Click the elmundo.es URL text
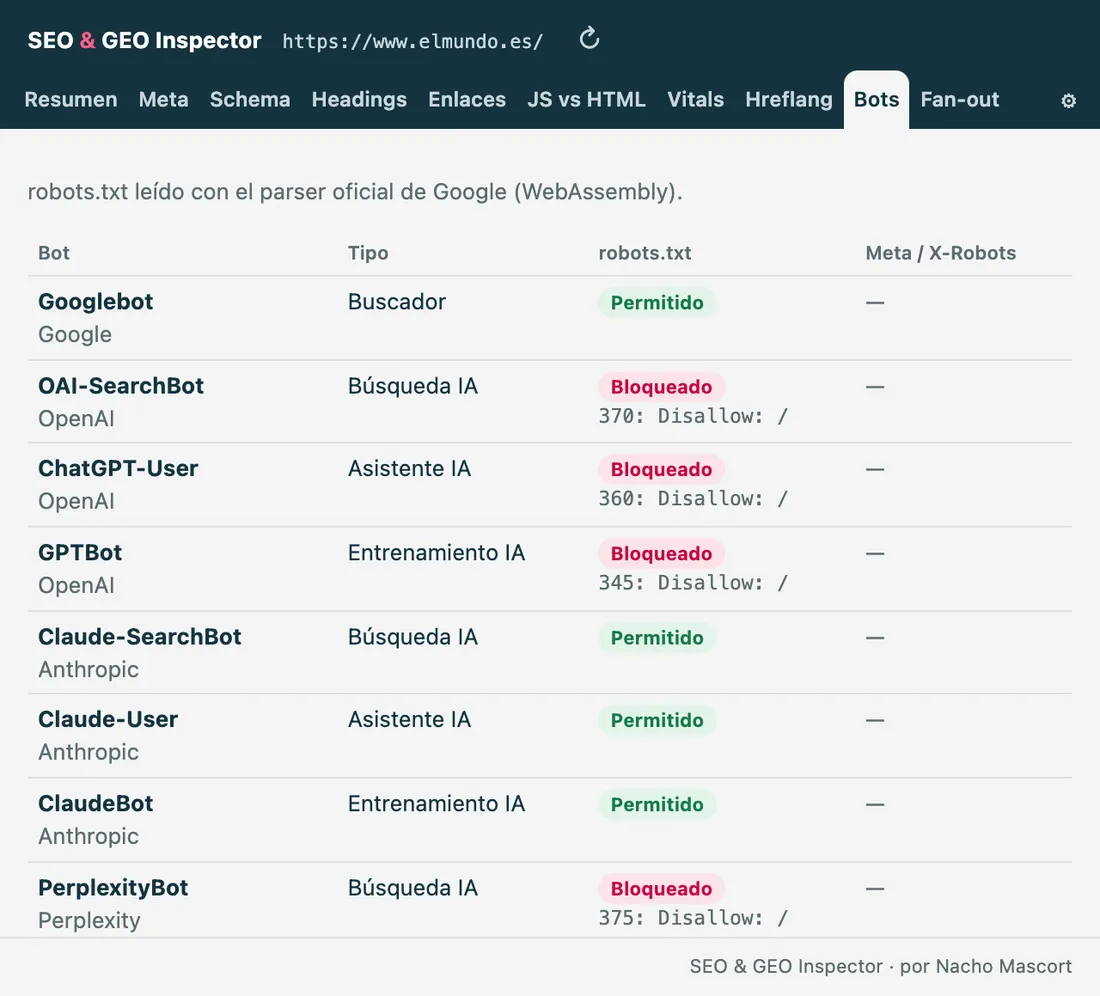The height and width of the screenshot is (996, 1100). [x=412, y=41]
